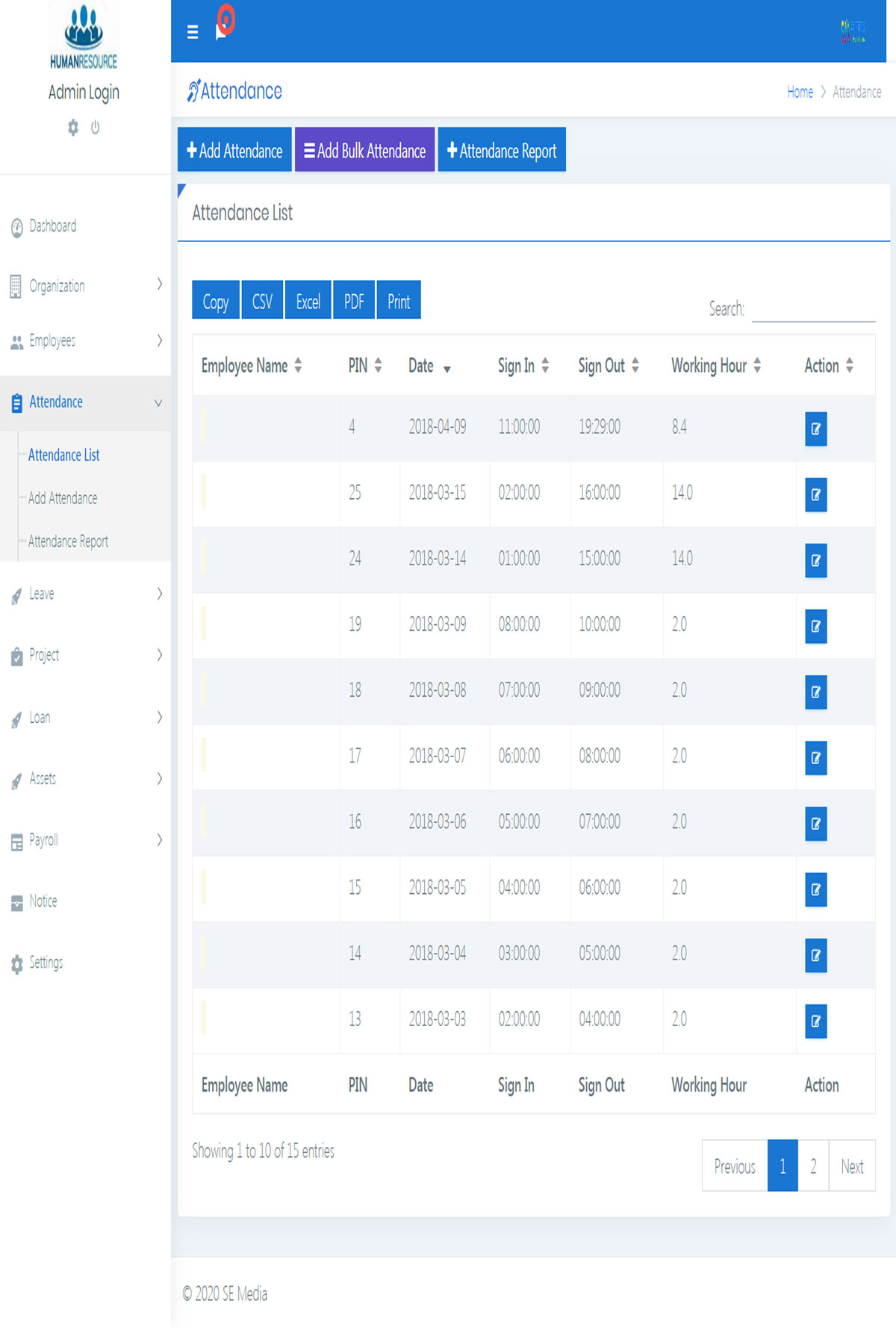Open the Settings sidebar item
The height and width of the screenshot is (1330, 896).
(85, 963)
